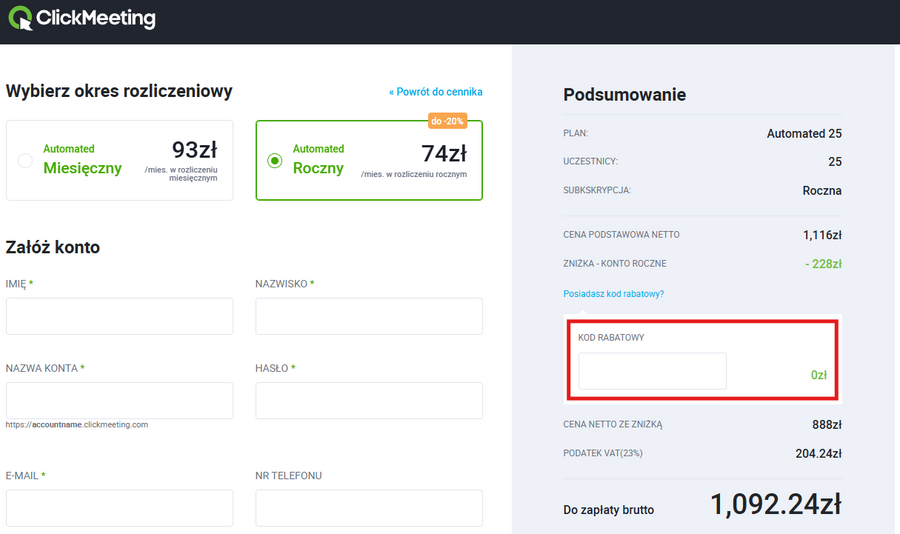Click the orange do -20% badge

[449, 121]
